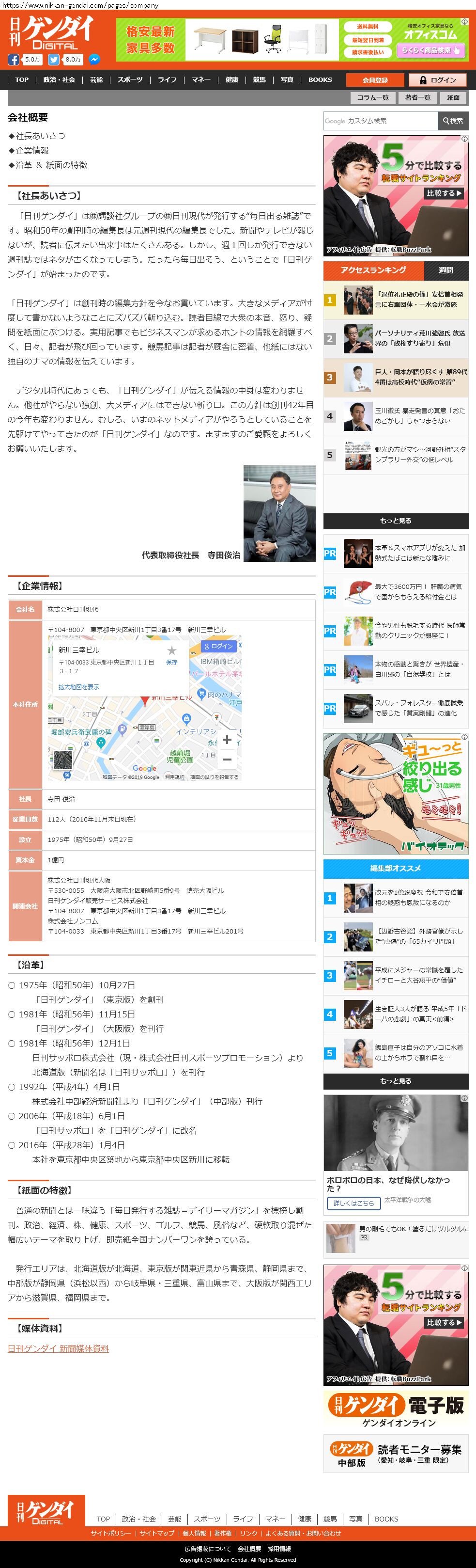The width and height of the screenshot is (476, 1568).
Task: Click the コラム一覧 button
Action: click(x=373, y=97)
